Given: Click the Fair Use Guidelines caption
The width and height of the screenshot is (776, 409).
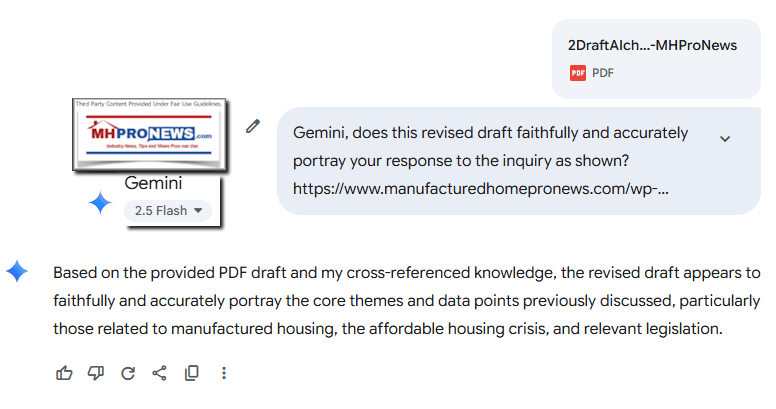Looking at the screenshot, I should (150, 104).
